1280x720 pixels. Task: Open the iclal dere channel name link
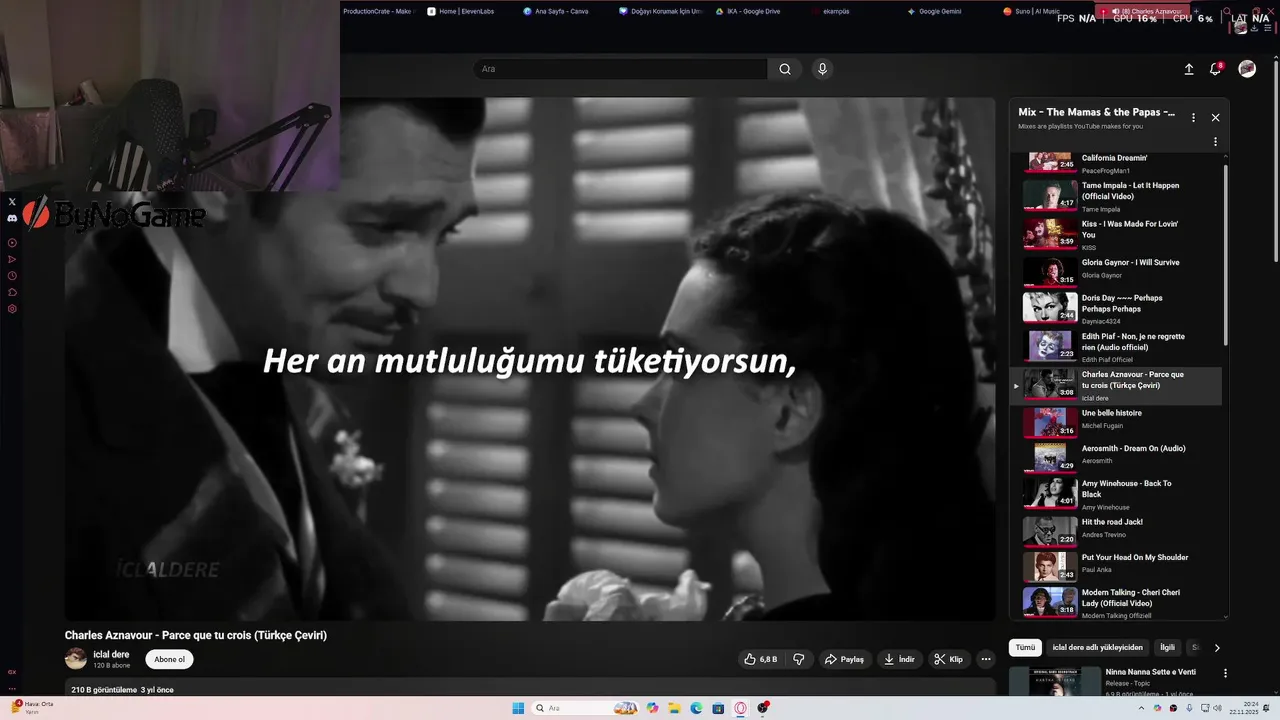pyautogui.click(x=111, y=654)
